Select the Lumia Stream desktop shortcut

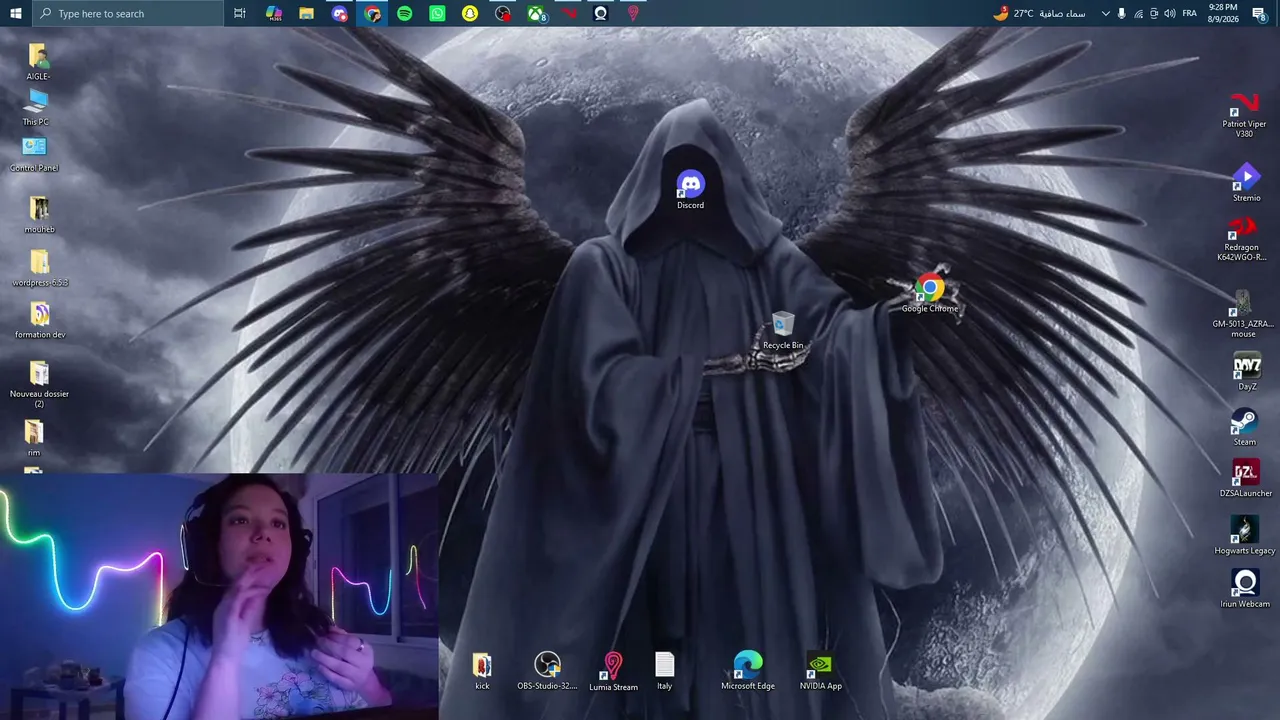[x=613, y=672]
